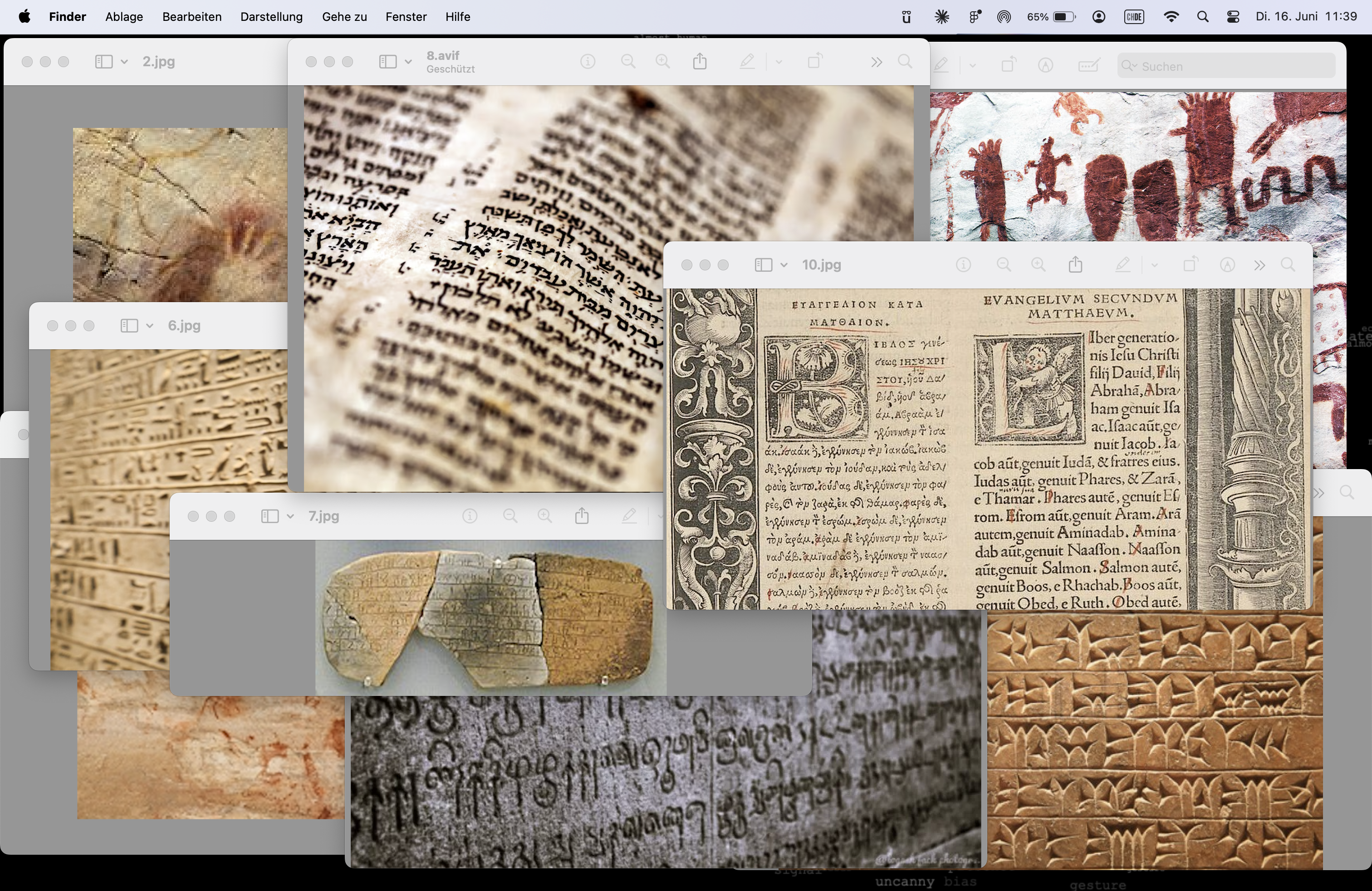Share the 8.avif file
Screen dimensions: 1372x891
pyautogui.click(x=700, y=61)
